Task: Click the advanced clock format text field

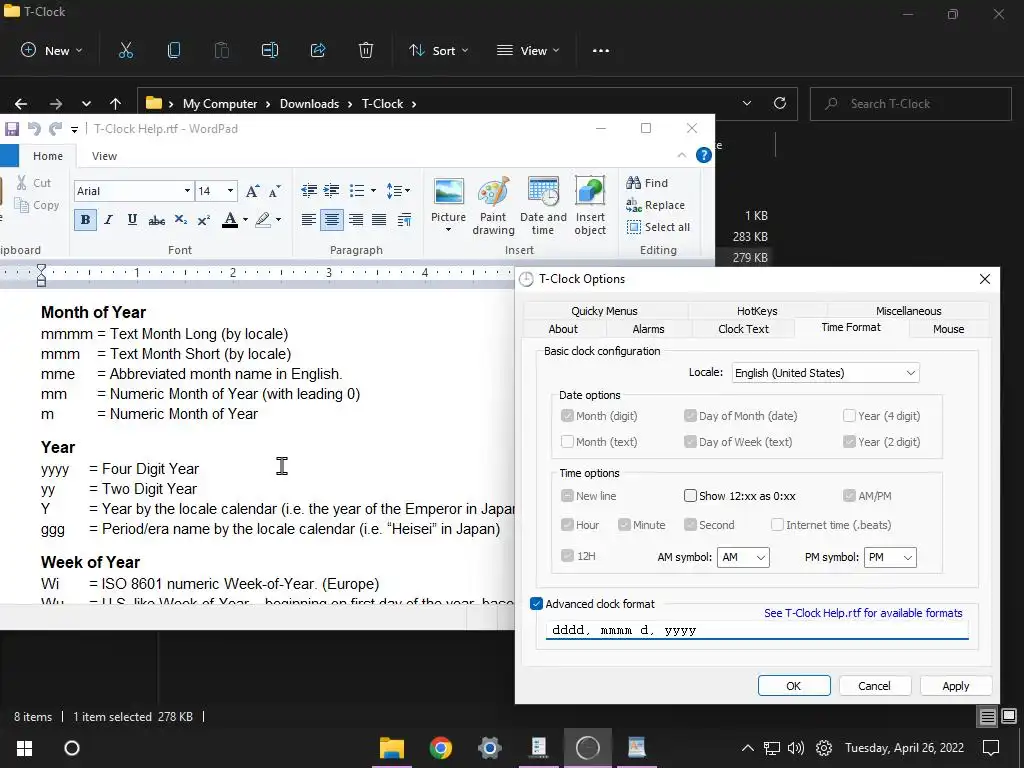Action: point(757,630)
